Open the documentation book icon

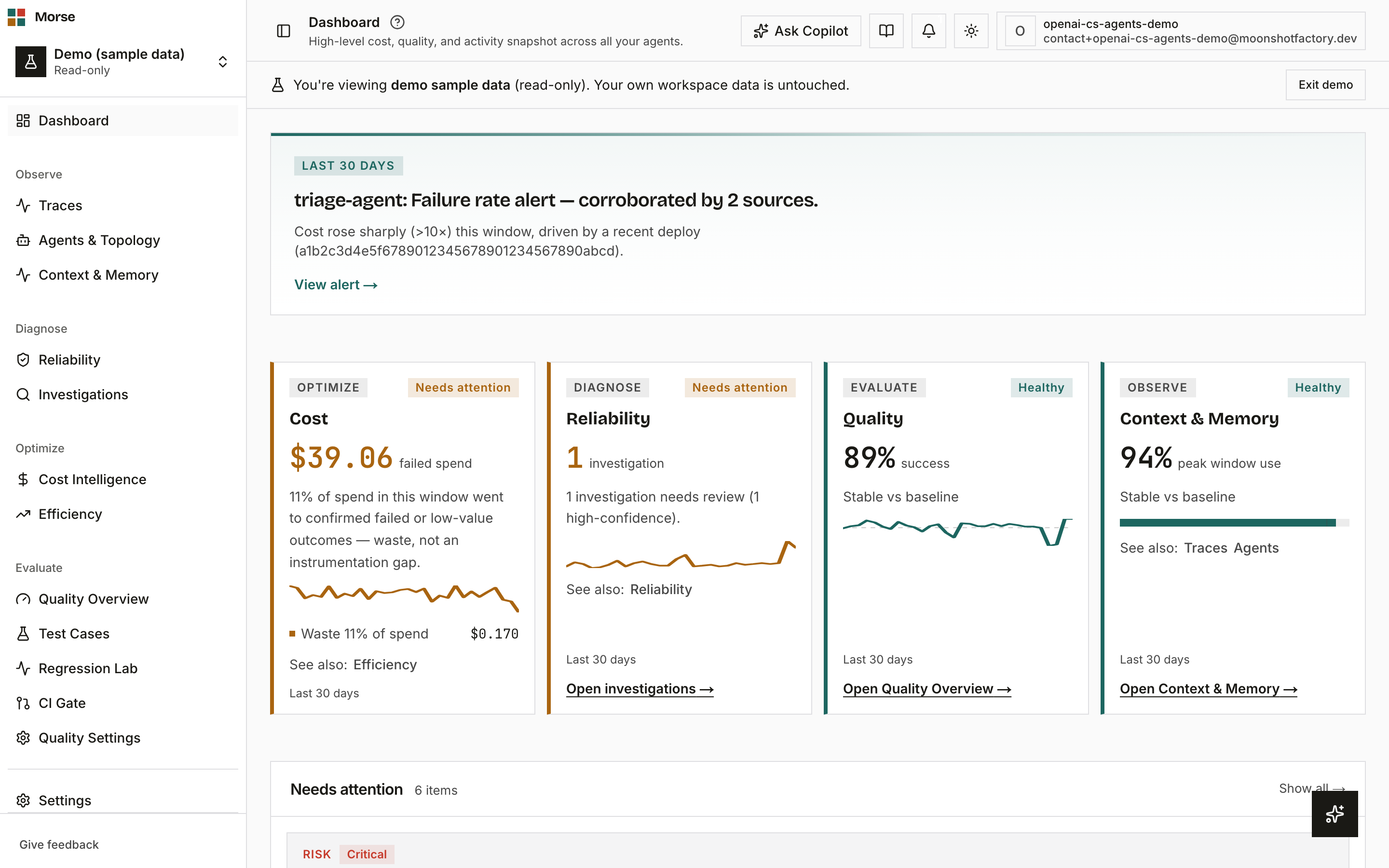886,31
